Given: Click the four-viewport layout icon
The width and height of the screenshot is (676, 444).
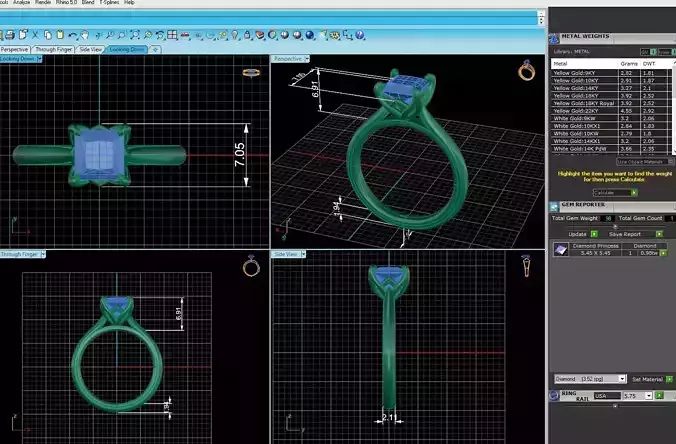Looking at the screenshot, I should pos(172,35).
